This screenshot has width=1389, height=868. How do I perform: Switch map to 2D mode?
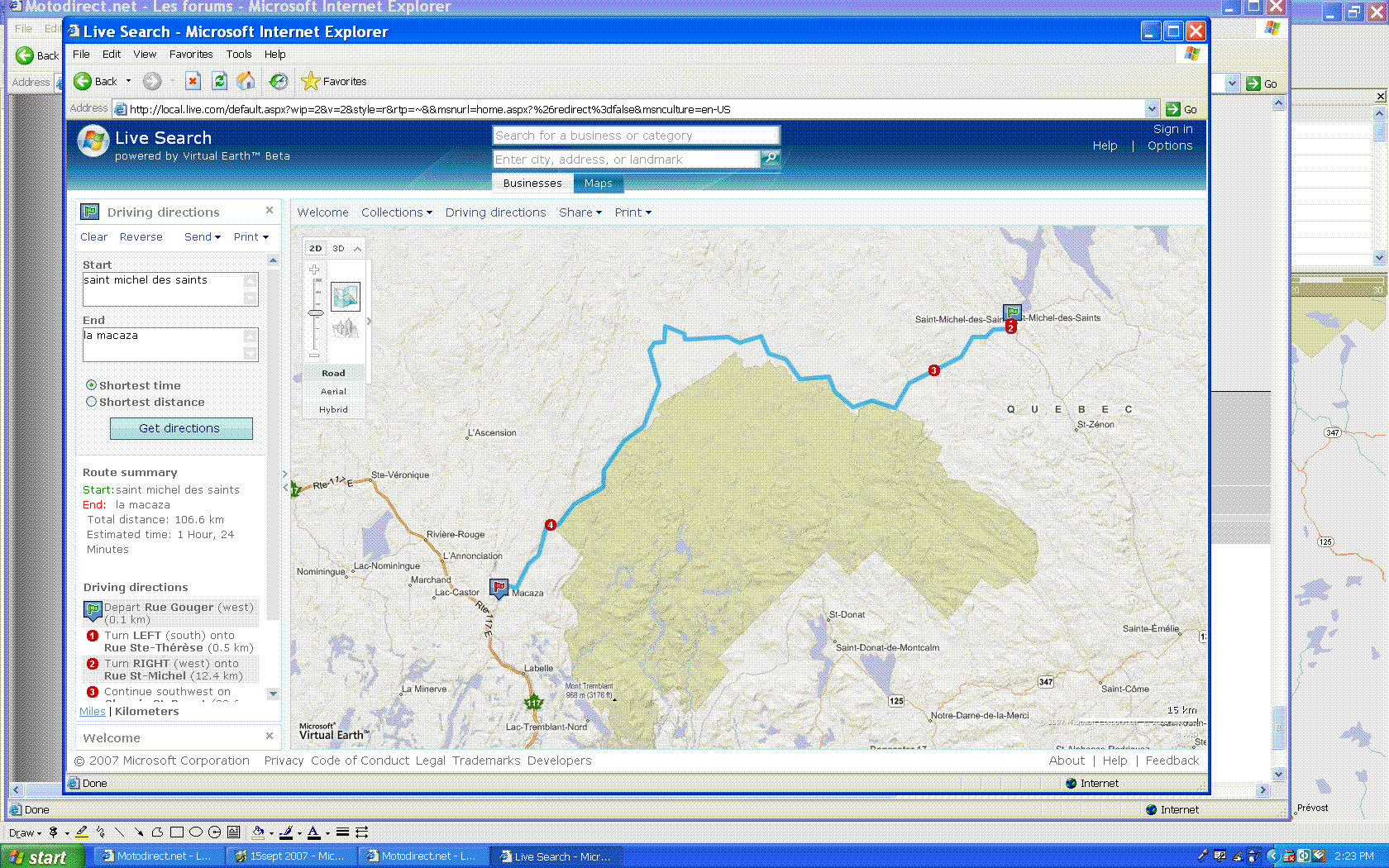tap(315, 248)
